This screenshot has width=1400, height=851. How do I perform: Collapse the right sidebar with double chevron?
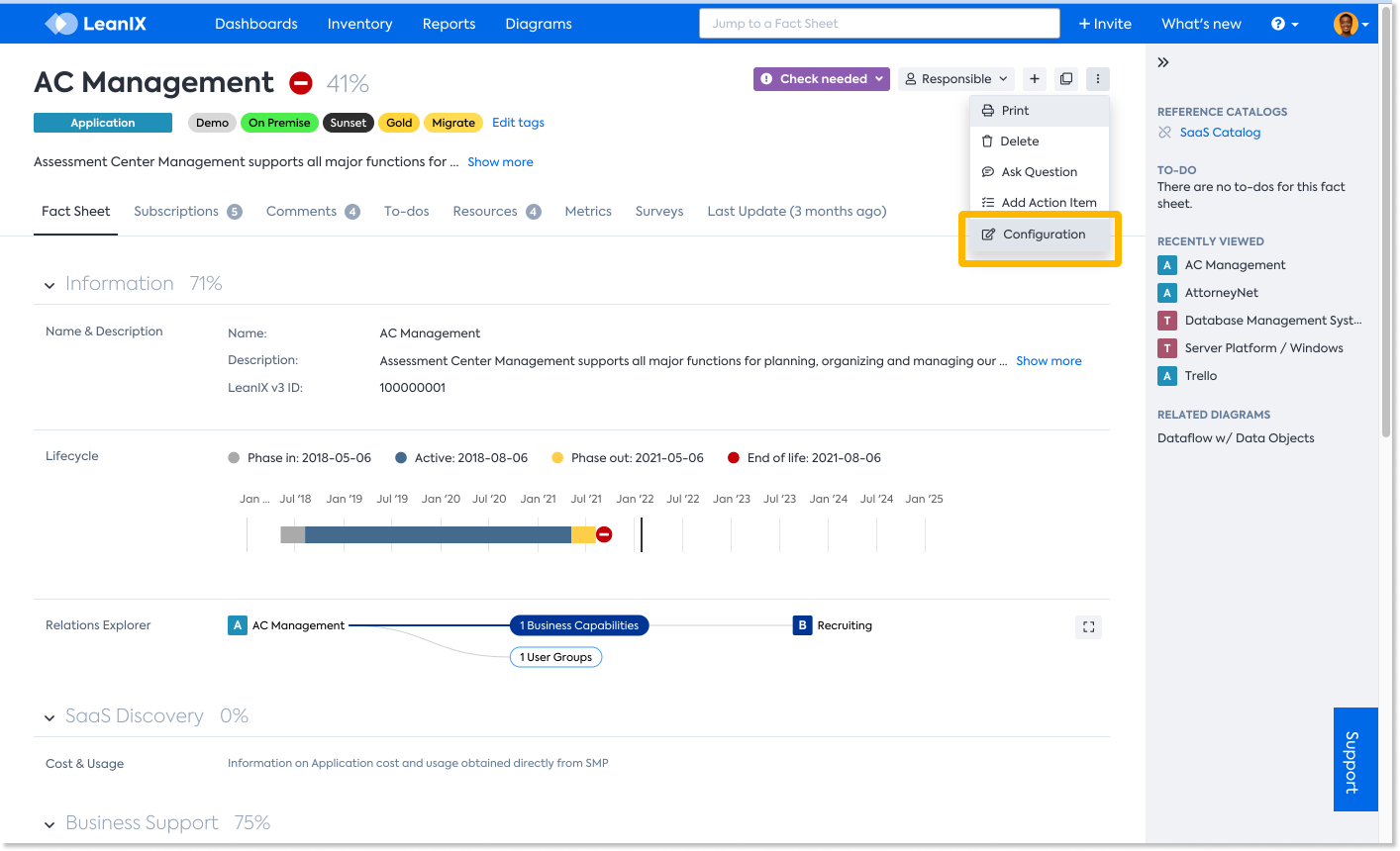tap(1163, 62)
